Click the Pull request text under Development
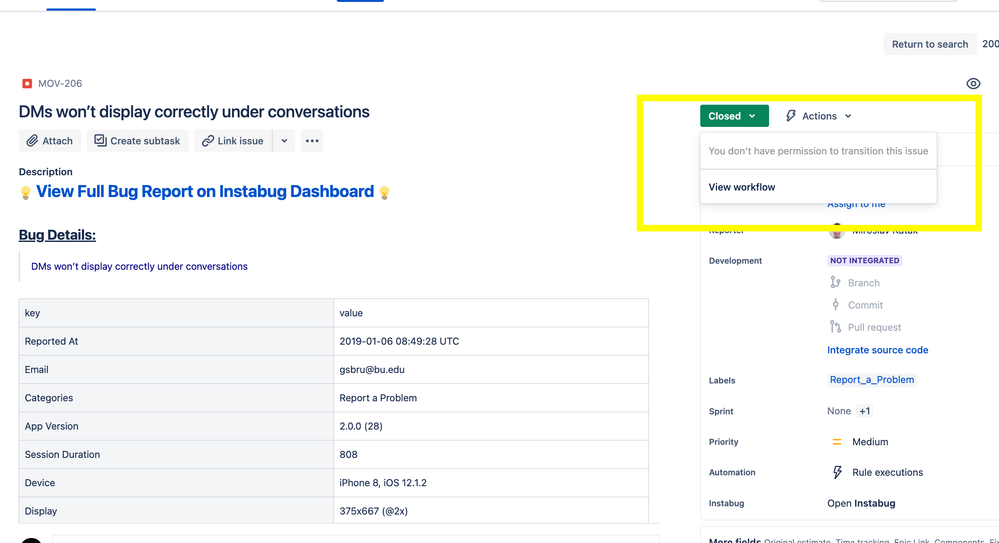999x543 pixels. tap(874, 328)
